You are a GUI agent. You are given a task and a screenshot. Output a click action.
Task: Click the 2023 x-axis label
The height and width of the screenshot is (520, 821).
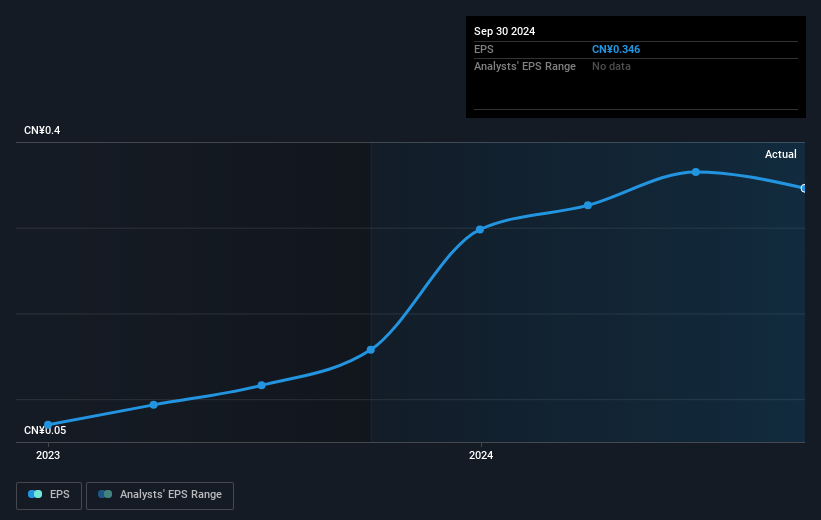click(48, 455)
